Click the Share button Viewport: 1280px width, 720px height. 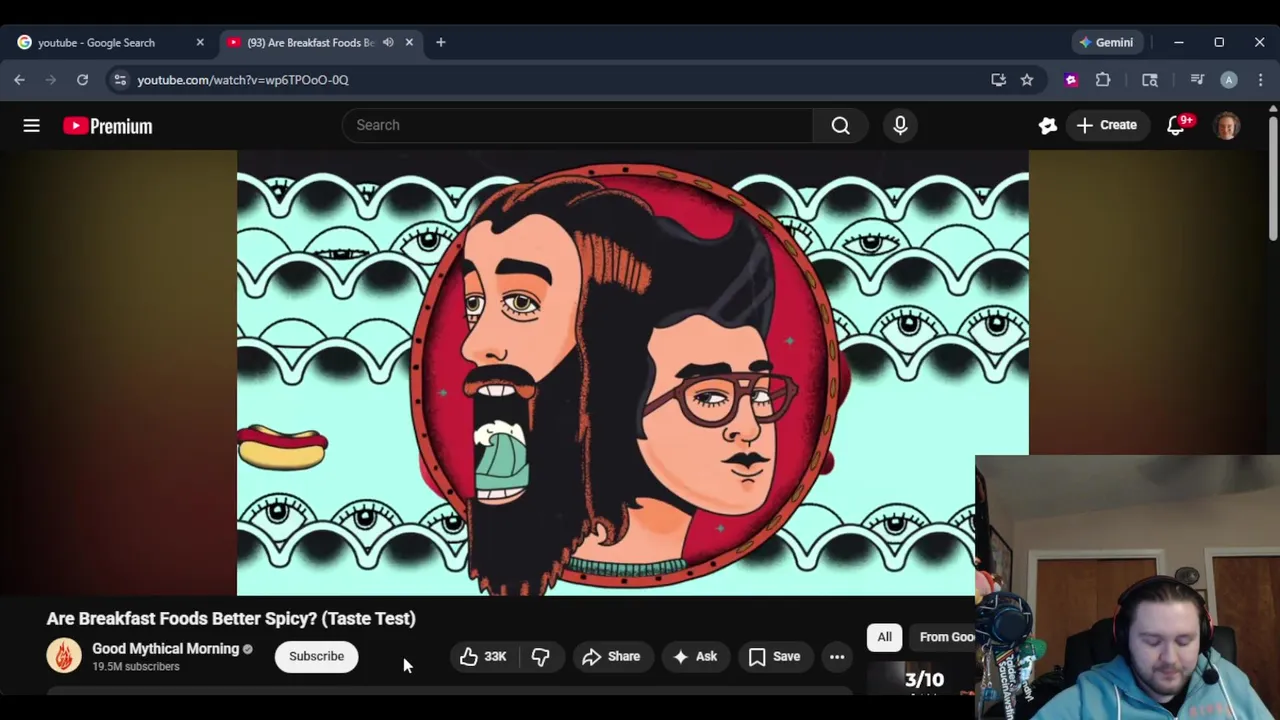611,656
